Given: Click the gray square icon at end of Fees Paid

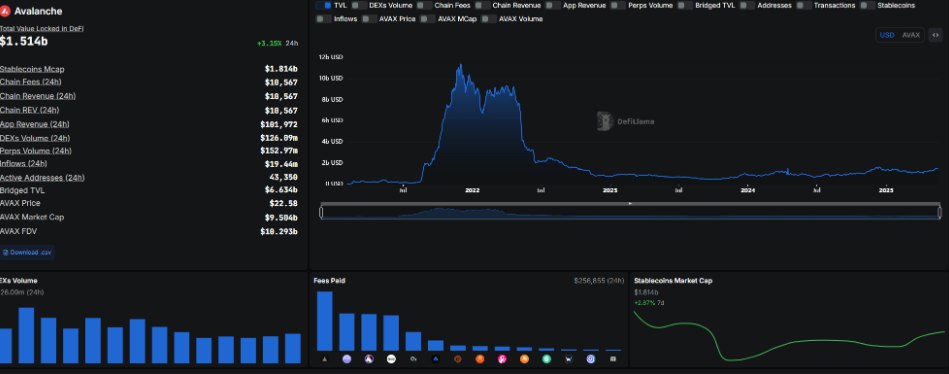Looking at the screenshot, I should coord(613,359).
